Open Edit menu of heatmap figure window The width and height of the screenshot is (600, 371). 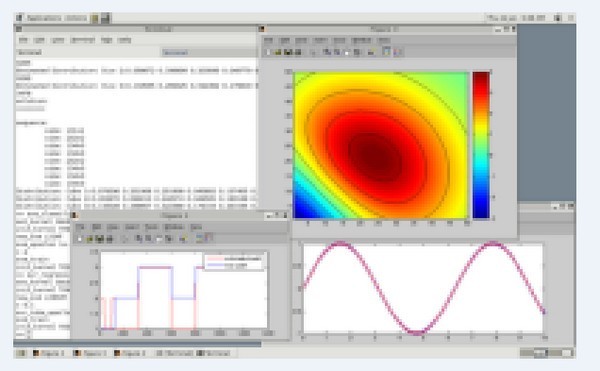point(285,40)
